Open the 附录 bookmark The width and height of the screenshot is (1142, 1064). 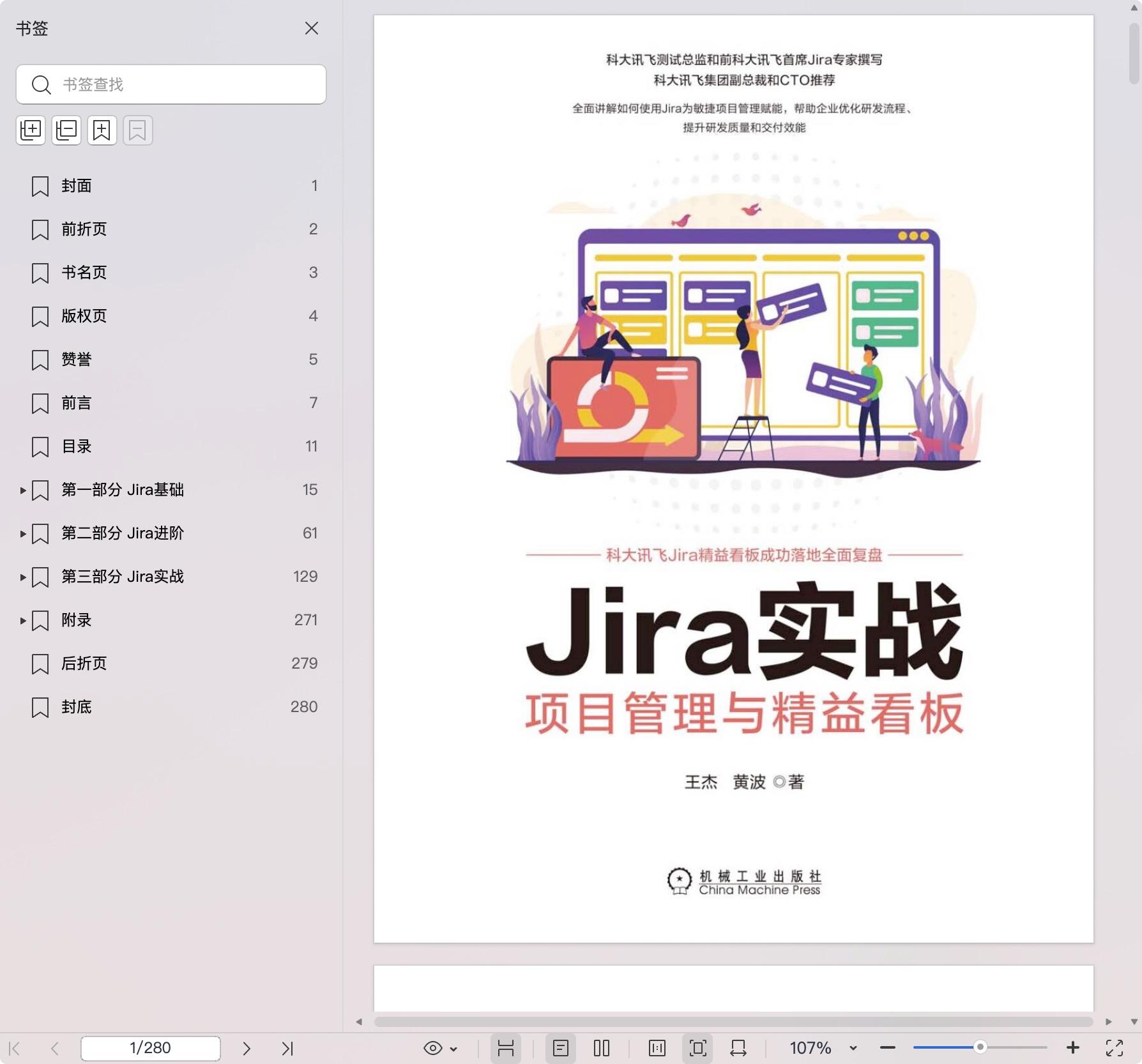pos(77,620)
